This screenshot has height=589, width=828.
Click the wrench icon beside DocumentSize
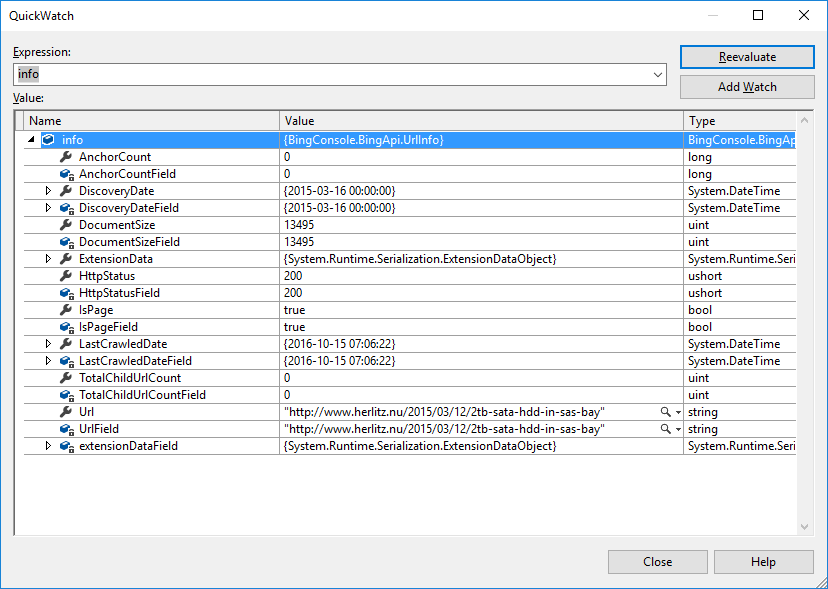pos(66,225)
